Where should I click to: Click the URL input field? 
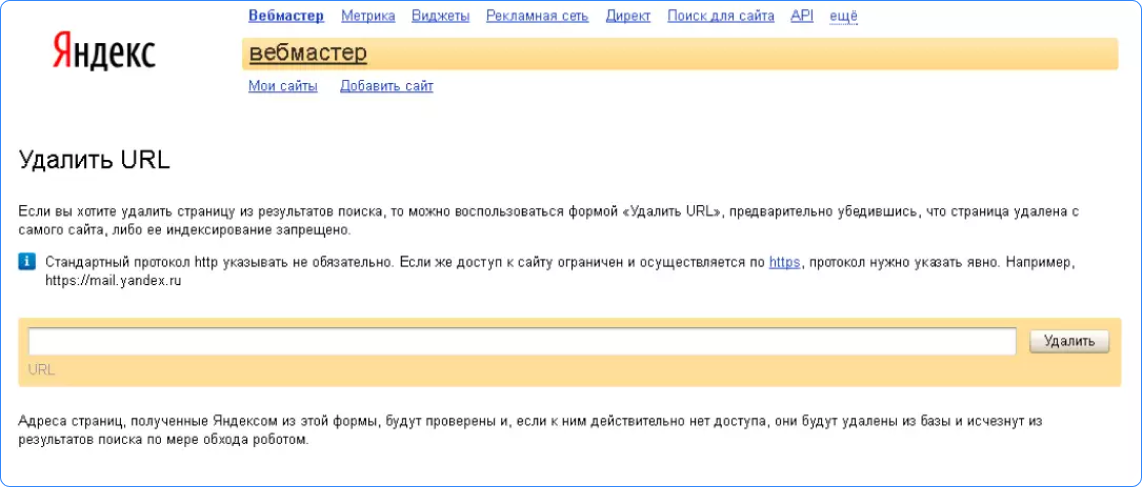click(521, 341)
